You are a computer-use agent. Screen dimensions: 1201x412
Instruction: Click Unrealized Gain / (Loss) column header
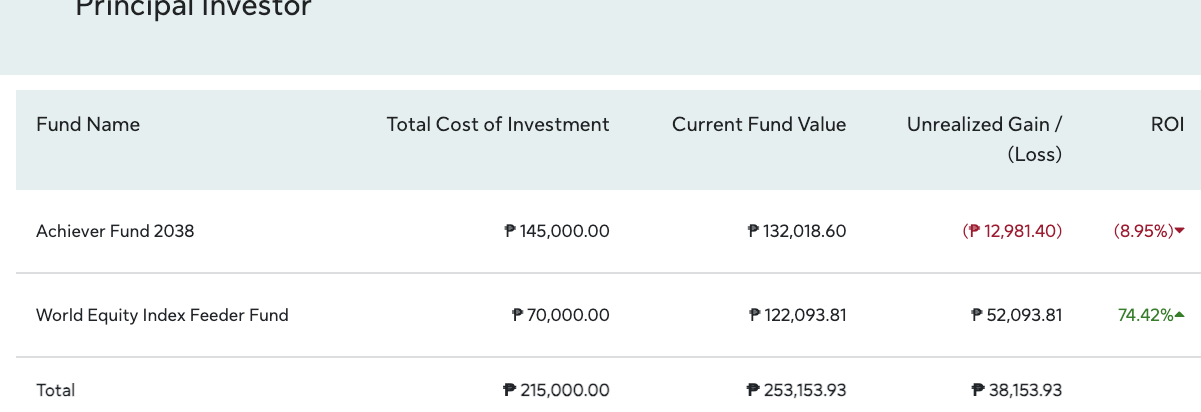click(x=984, y=139)
